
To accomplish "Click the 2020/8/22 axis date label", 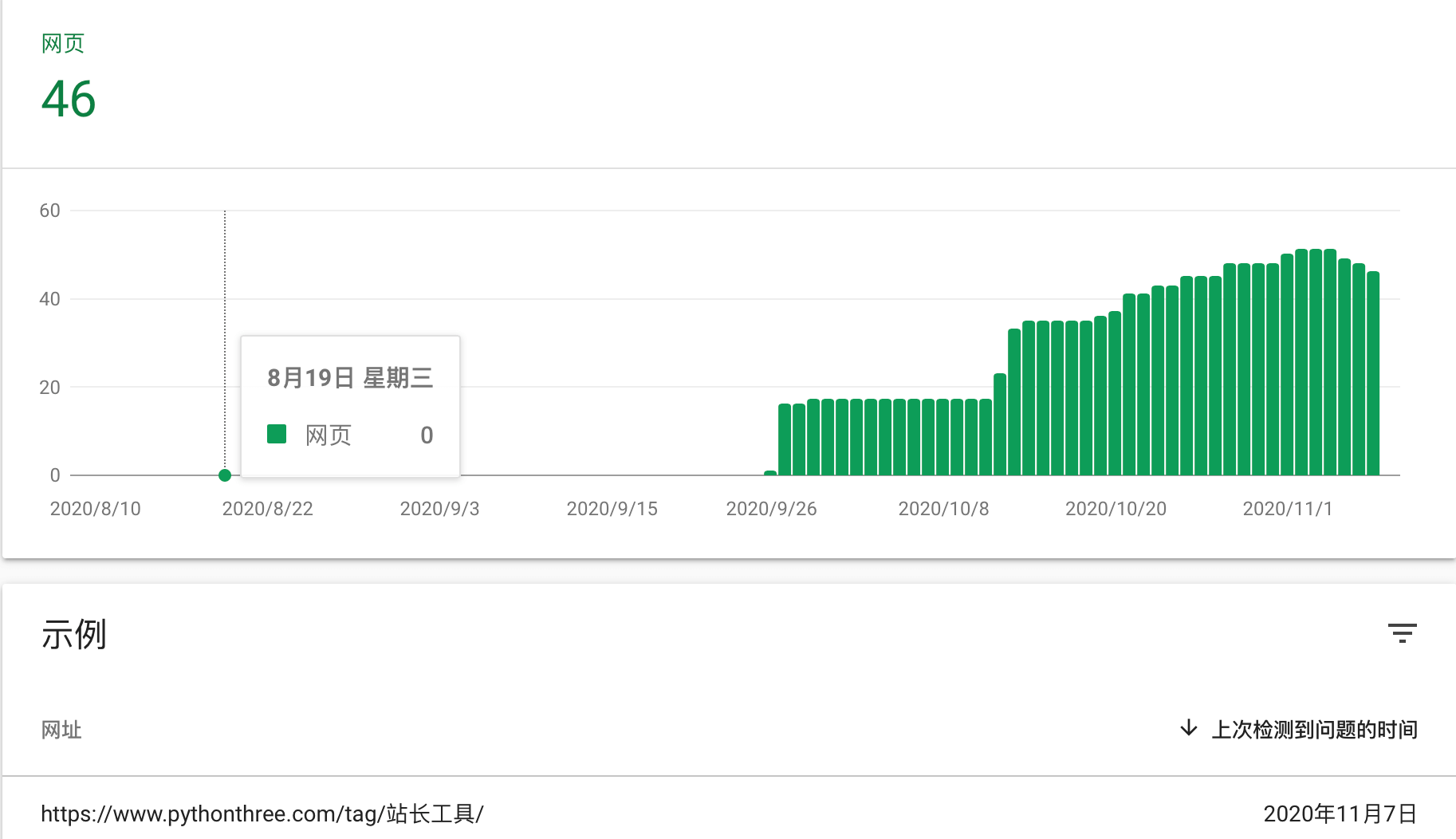I will [x=267, y=509].
